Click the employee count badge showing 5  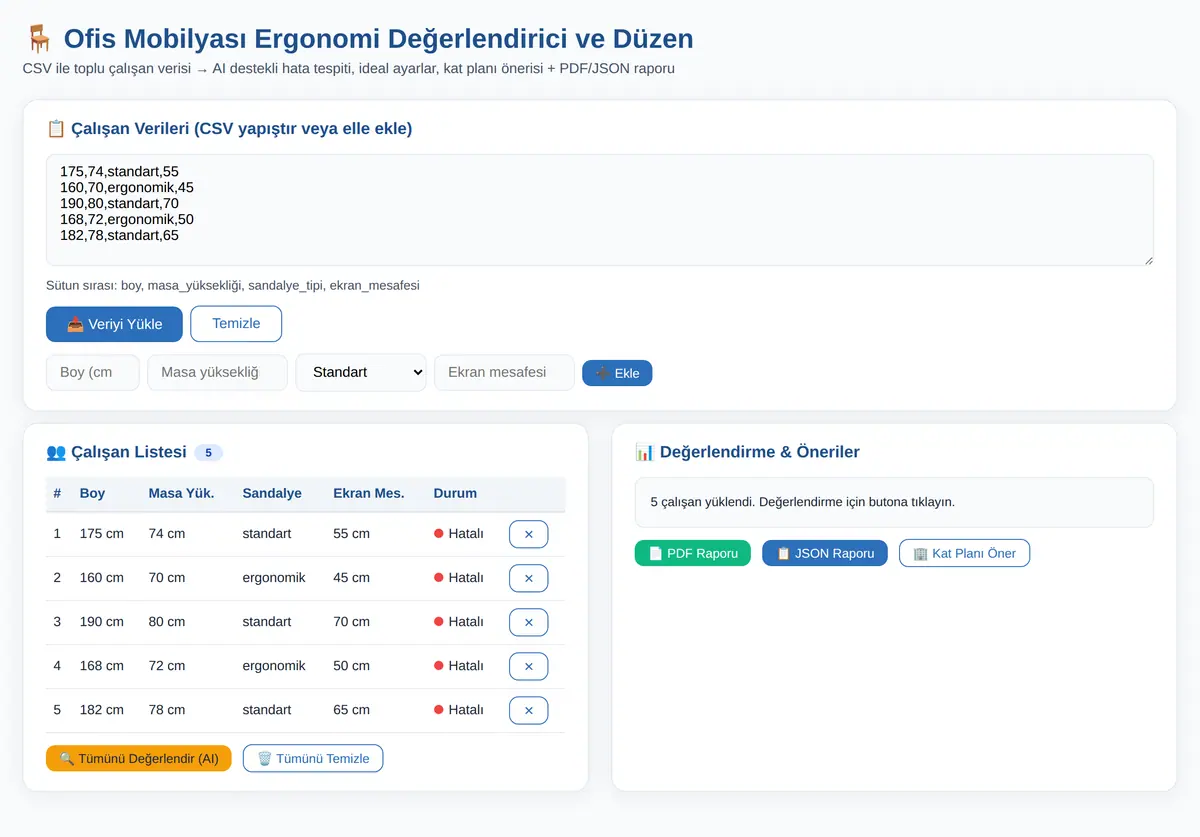tap(208, 453)
